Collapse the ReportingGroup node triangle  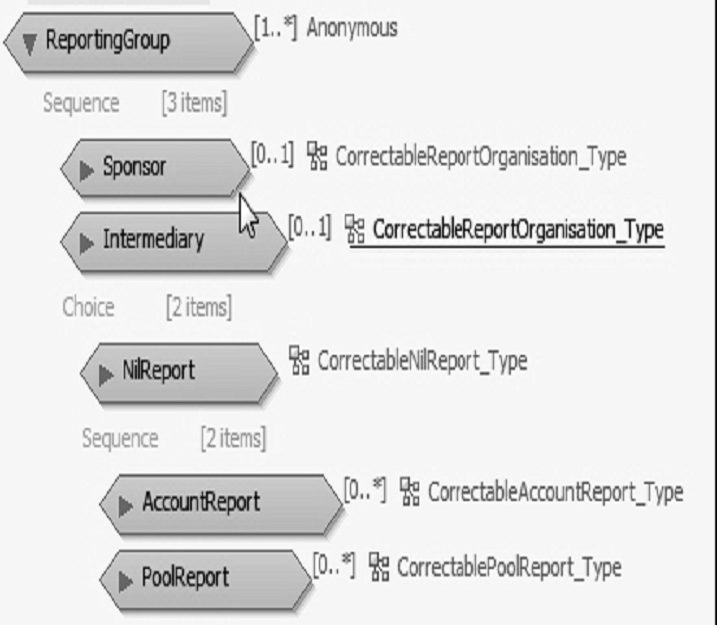28,42
